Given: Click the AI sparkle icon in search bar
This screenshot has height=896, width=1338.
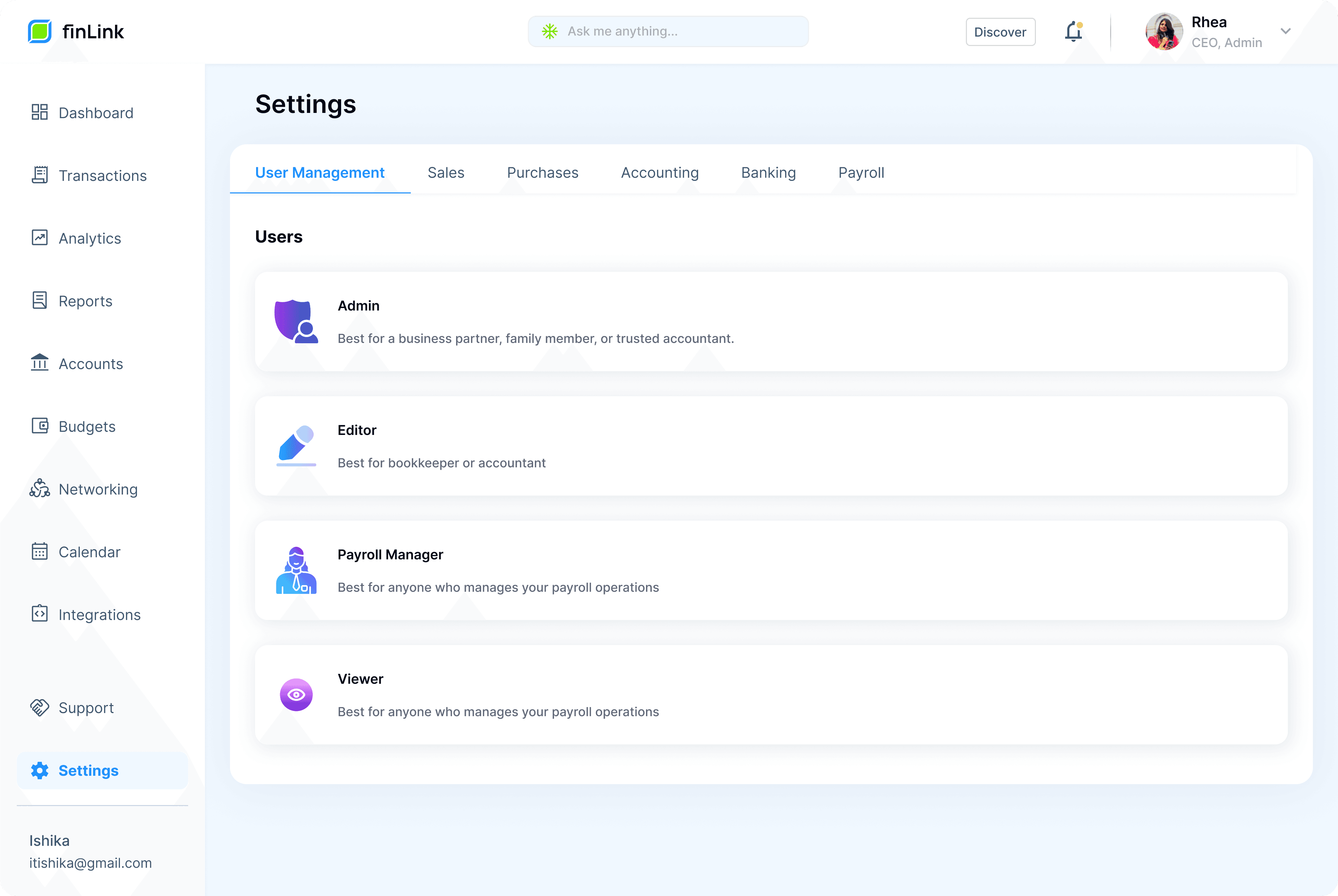Looking at the screenshot, I should pos(549,31).
